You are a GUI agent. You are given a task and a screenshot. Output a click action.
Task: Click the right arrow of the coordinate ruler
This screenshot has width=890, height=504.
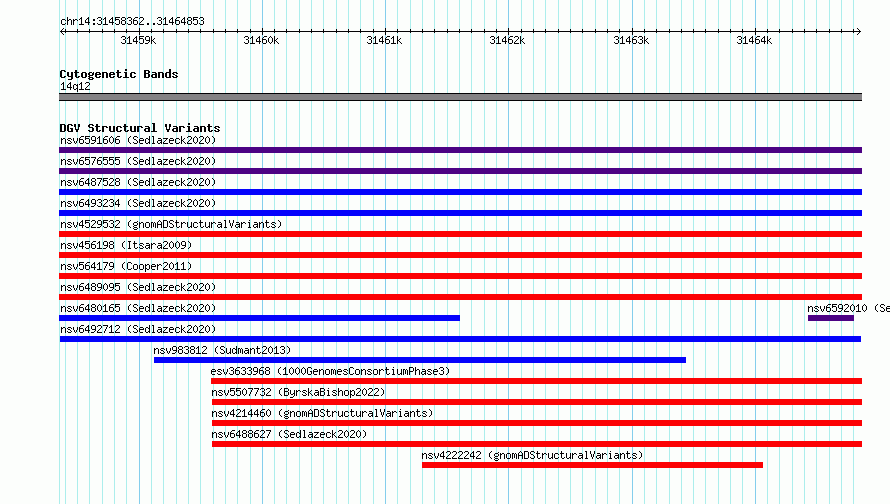pyautogui.click(x=858, y=31)
